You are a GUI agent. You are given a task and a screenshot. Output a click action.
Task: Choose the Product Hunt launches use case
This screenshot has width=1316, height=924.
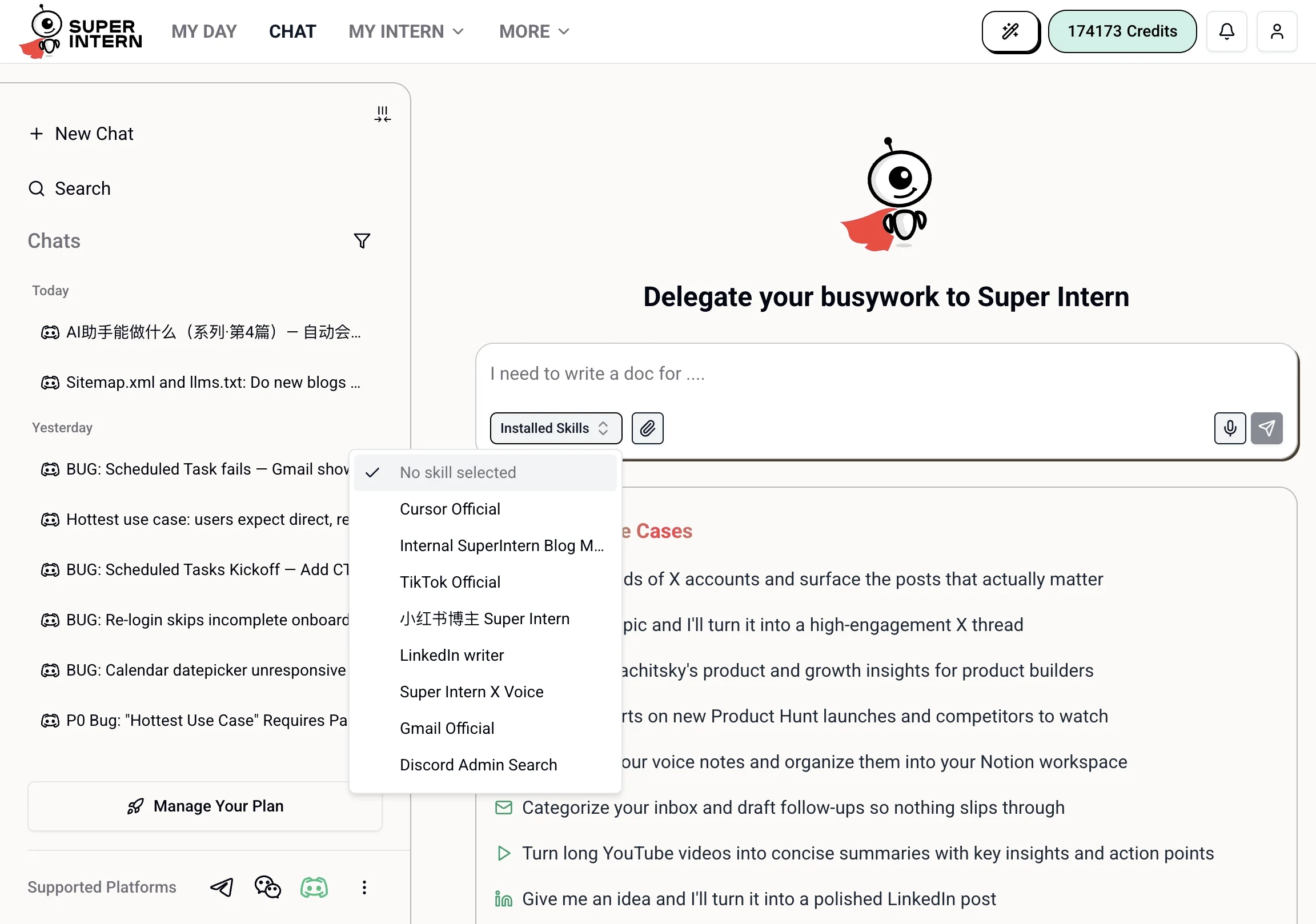865,717
